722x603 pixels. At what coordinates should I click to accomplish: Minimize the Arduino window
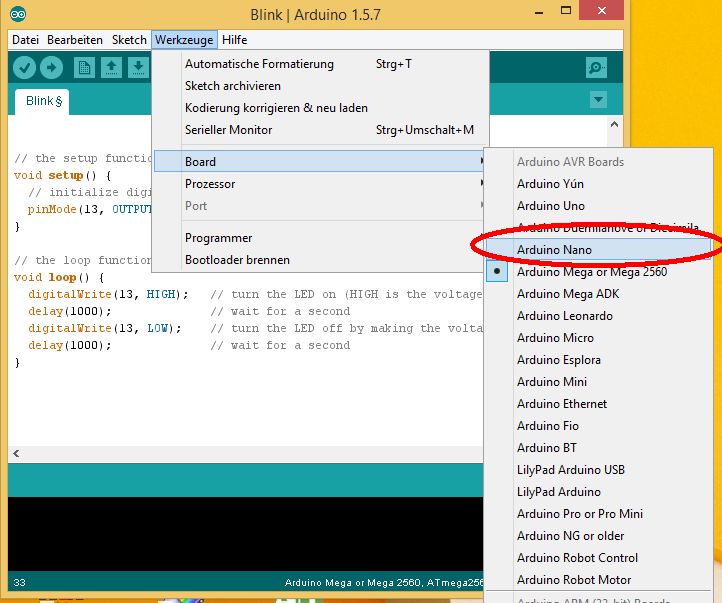tap(539, 12)
